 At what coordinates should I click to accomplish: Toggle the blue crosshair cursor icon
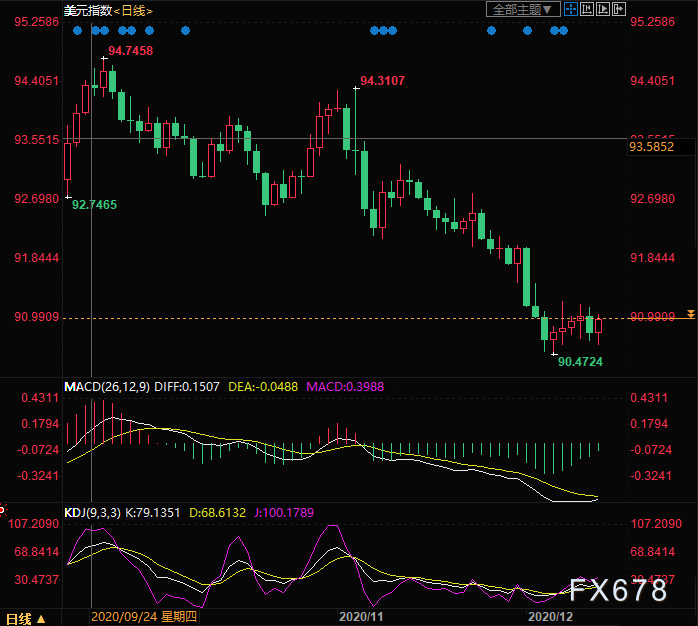[571, 9]
